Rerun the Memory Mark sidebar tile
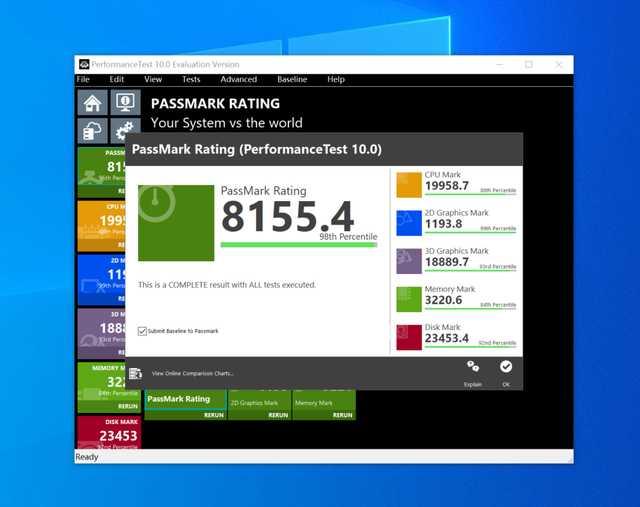Viewport: 640px width, 507px height. [128, 407]
